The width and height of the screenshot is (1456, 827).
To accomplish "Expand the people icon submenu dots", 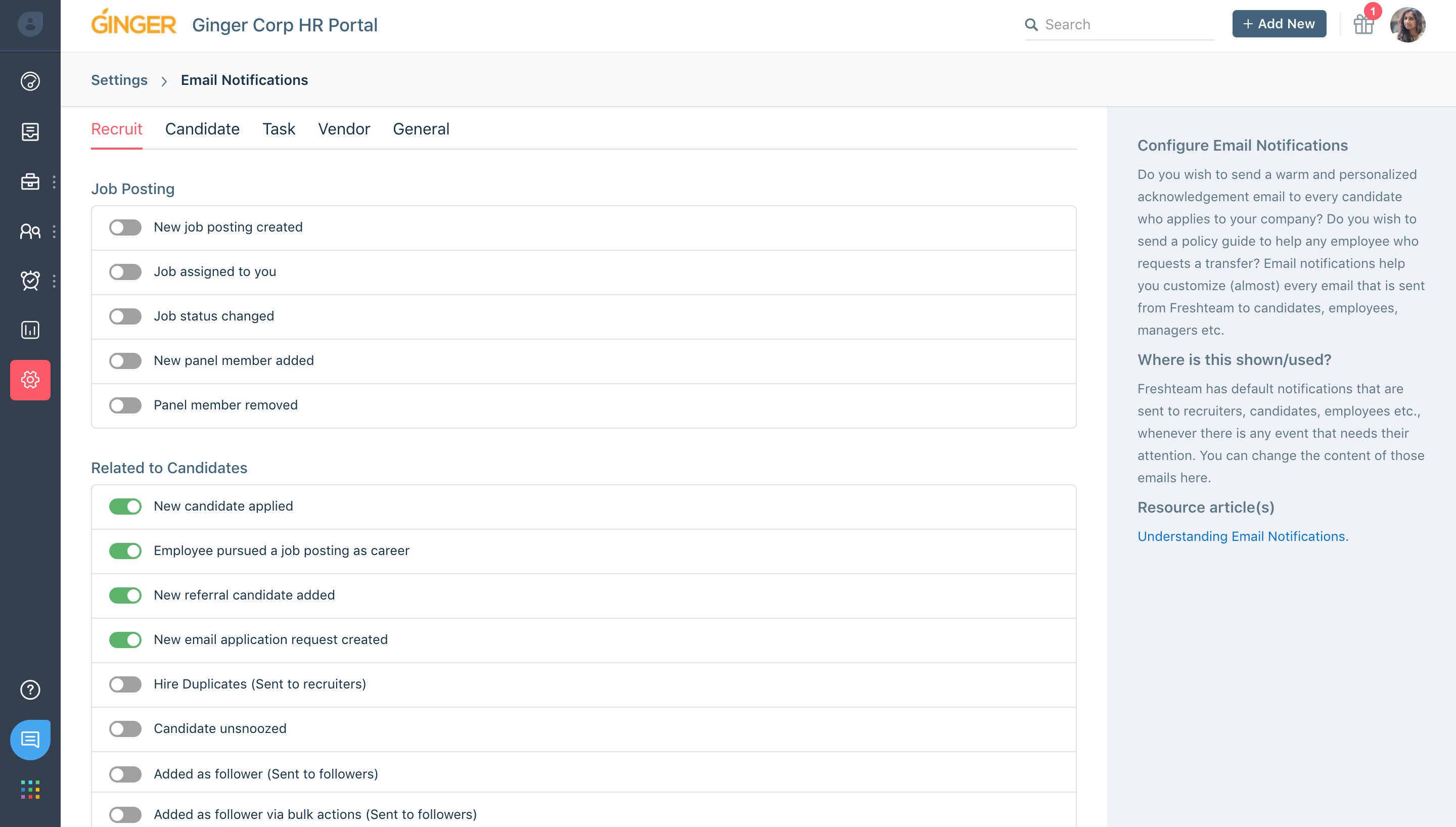I will tap(54, 231).
